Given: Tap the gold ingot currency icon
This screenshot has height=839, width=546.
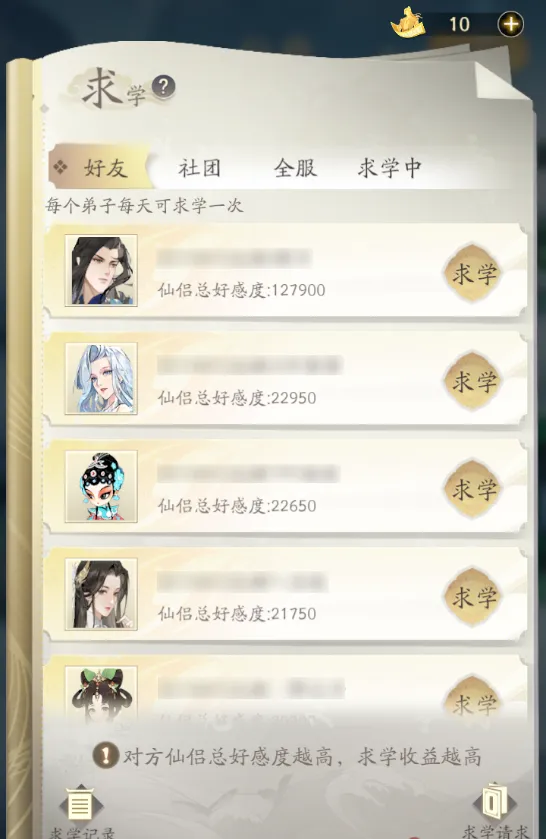Looking at the screenshot, I should (x=408, y=22).
